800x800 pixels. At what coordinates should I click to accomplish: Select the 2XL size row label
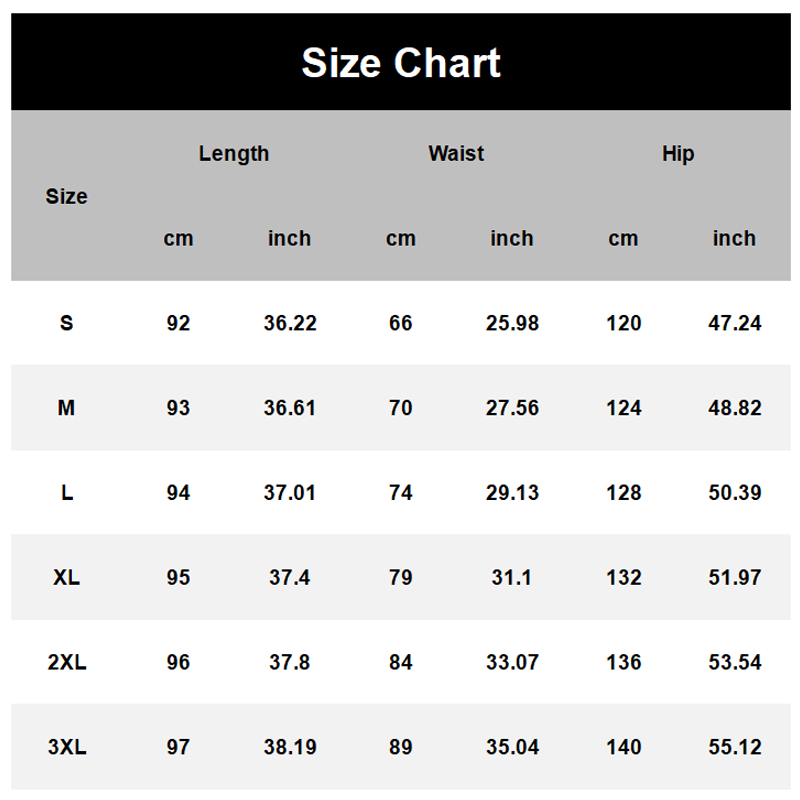66,662
